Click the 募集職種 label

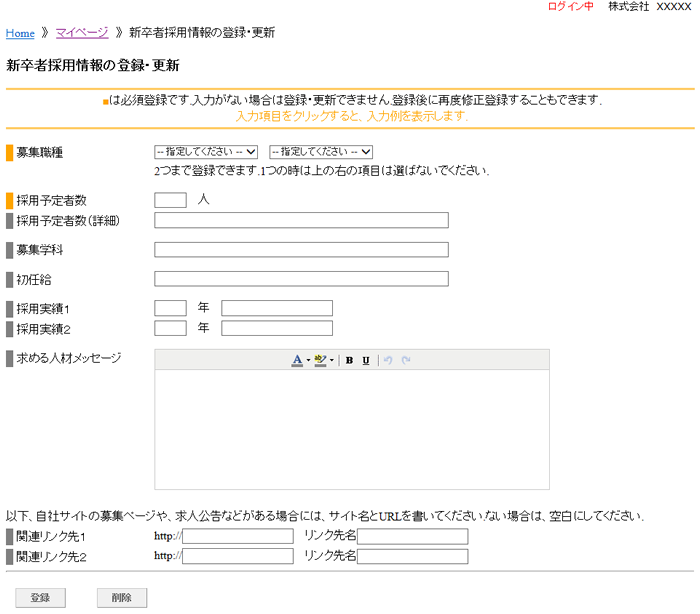[x=40, y=153]
